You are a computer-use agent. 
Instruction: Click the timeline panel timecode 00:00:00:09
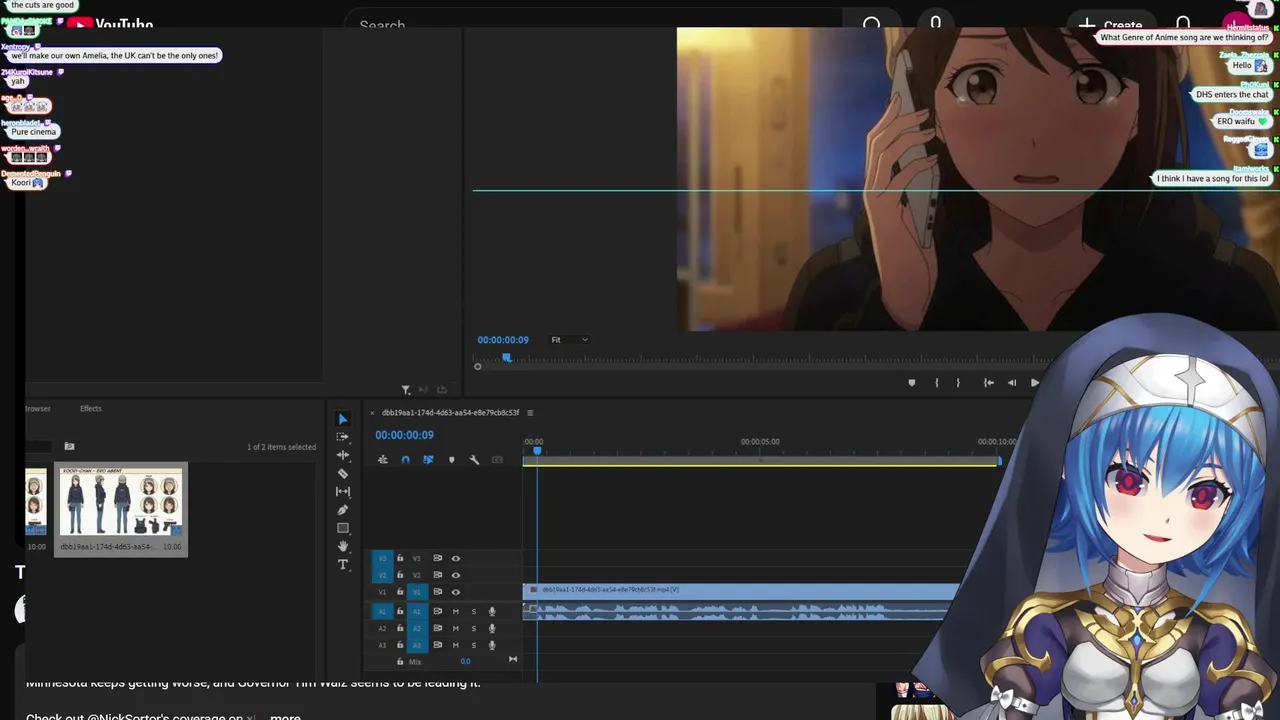(x=404, y=435)
